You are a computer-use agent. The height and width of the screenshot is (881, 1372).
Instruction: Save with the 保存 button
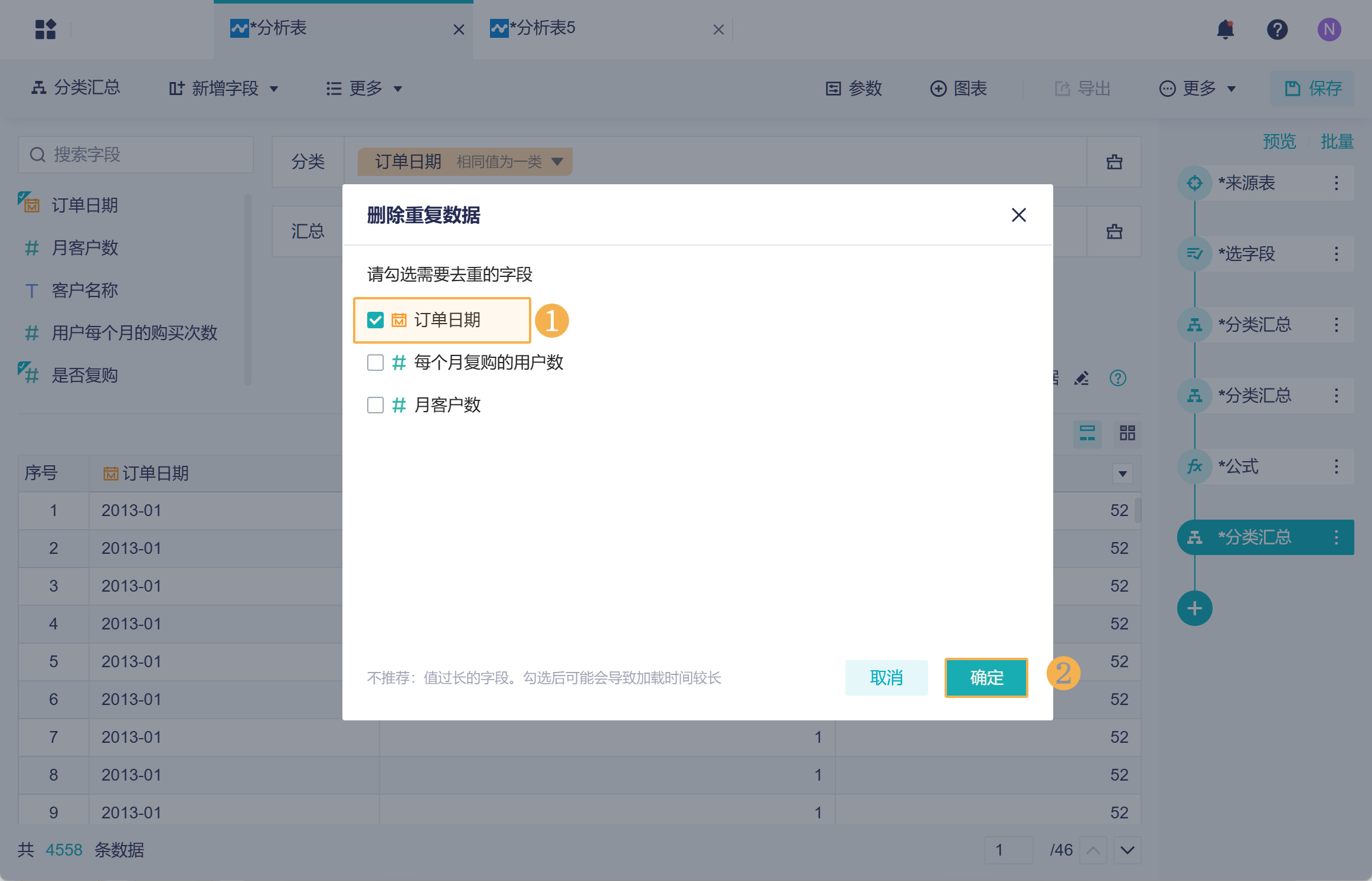click(1312, 89)
